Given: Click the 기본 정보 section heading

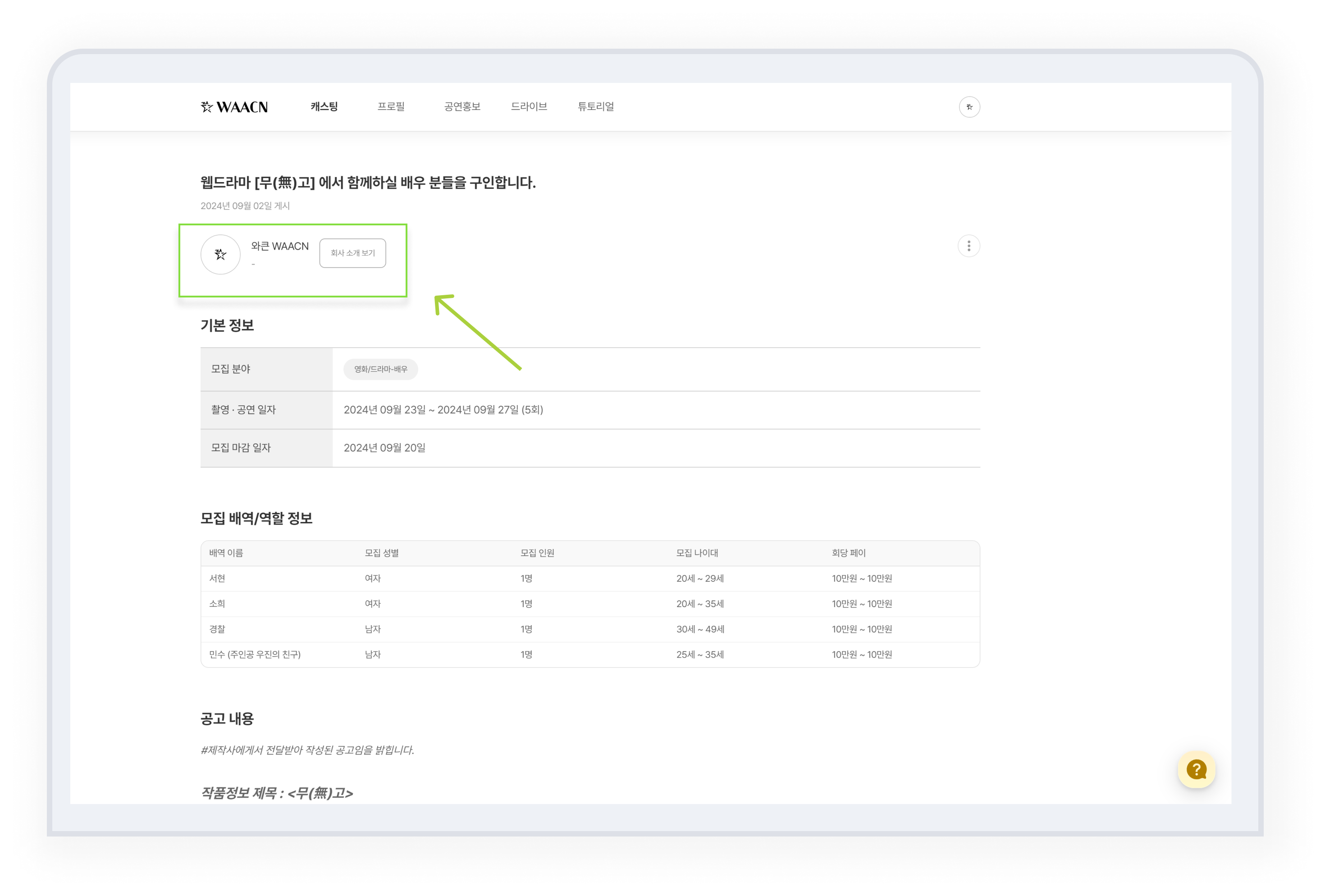Looking at the screenshot, I should pos(227,325).
